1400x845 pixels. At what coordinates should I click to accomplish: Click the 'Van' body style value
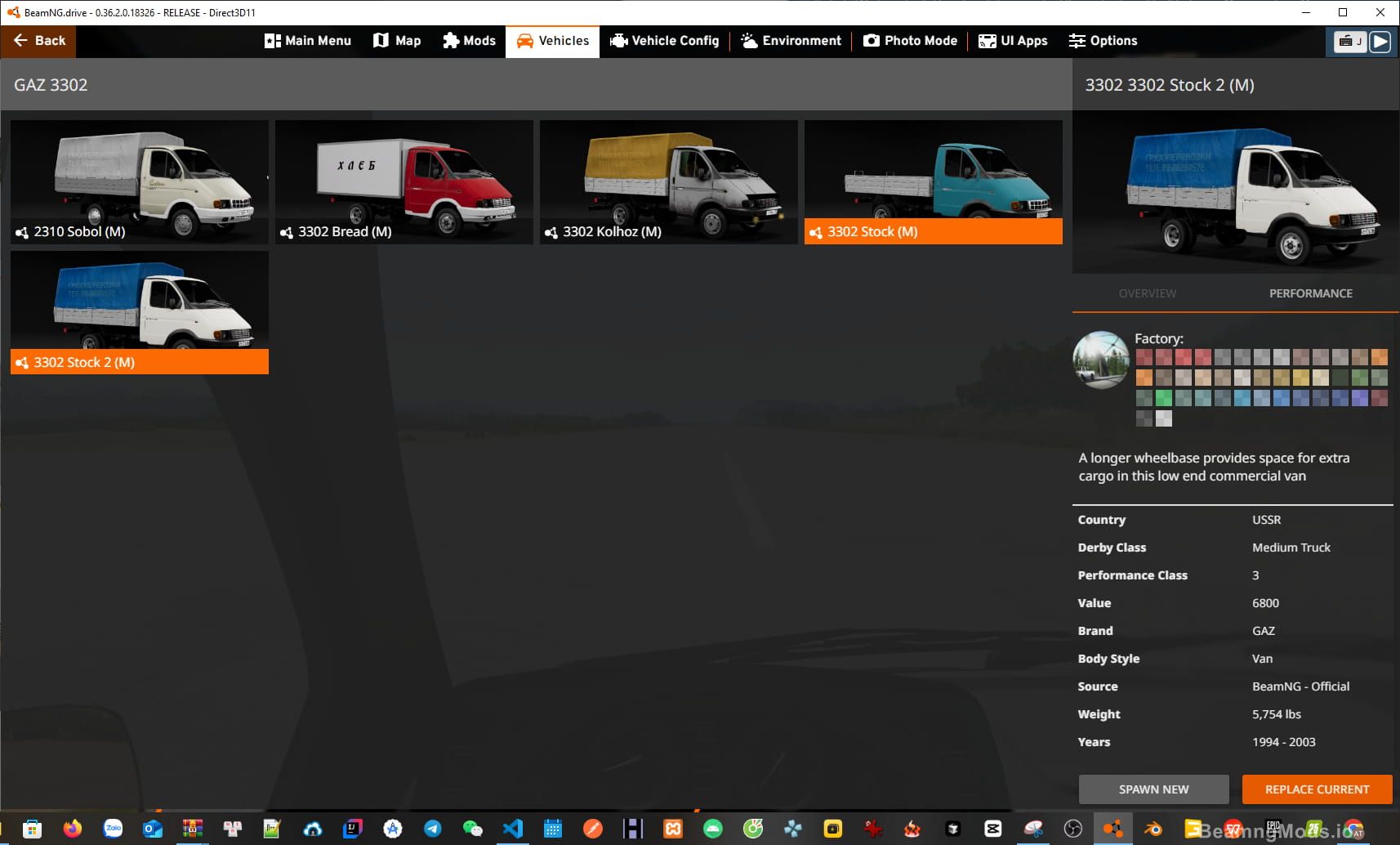[x=1262, y=659]
